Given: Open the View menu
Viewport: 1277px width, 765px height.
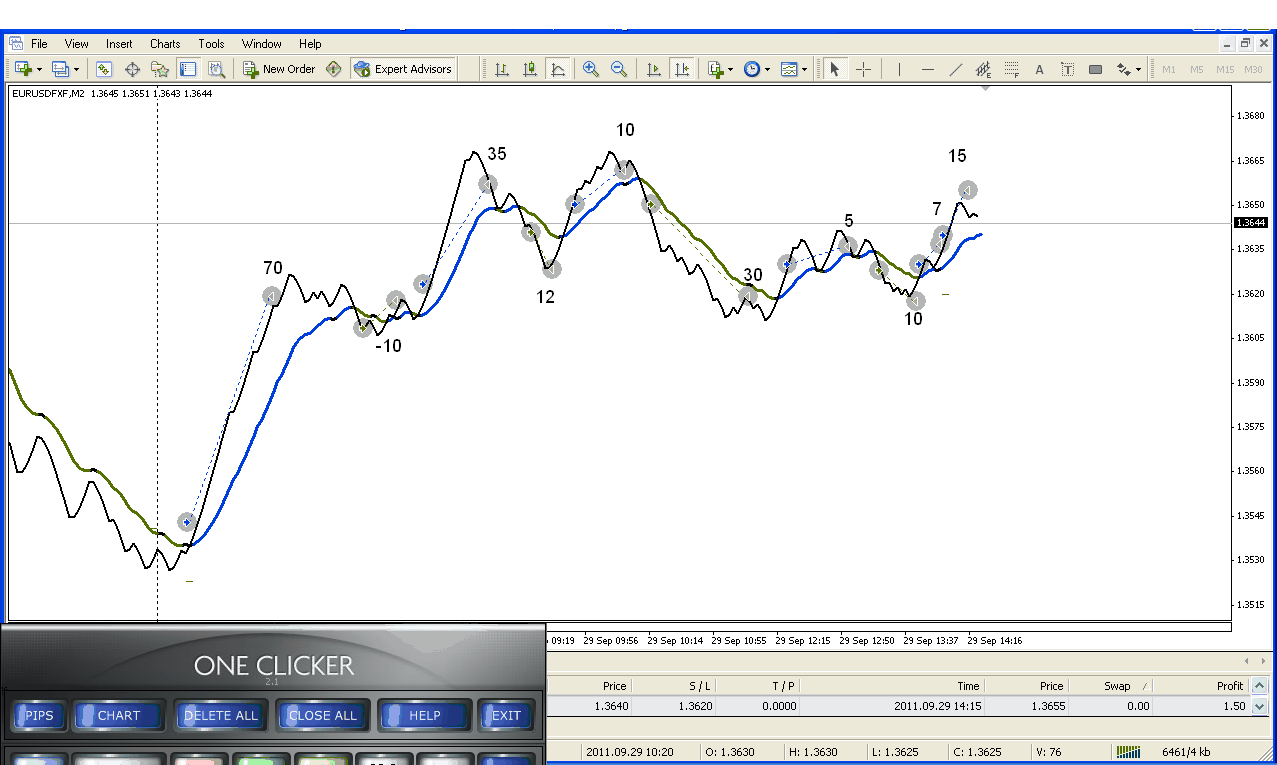Looking at the screenshot, I should tap(76, 44).
